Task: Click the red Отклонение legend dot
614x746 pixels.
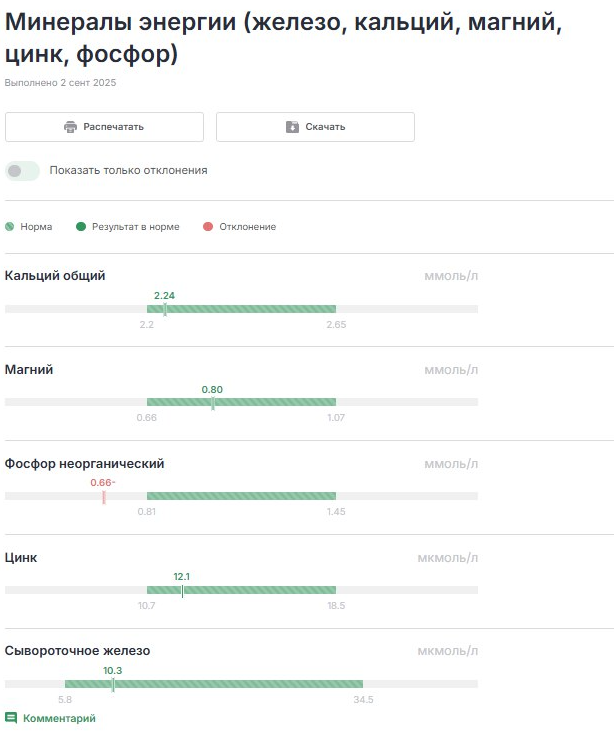Action: tap(208, 227)
